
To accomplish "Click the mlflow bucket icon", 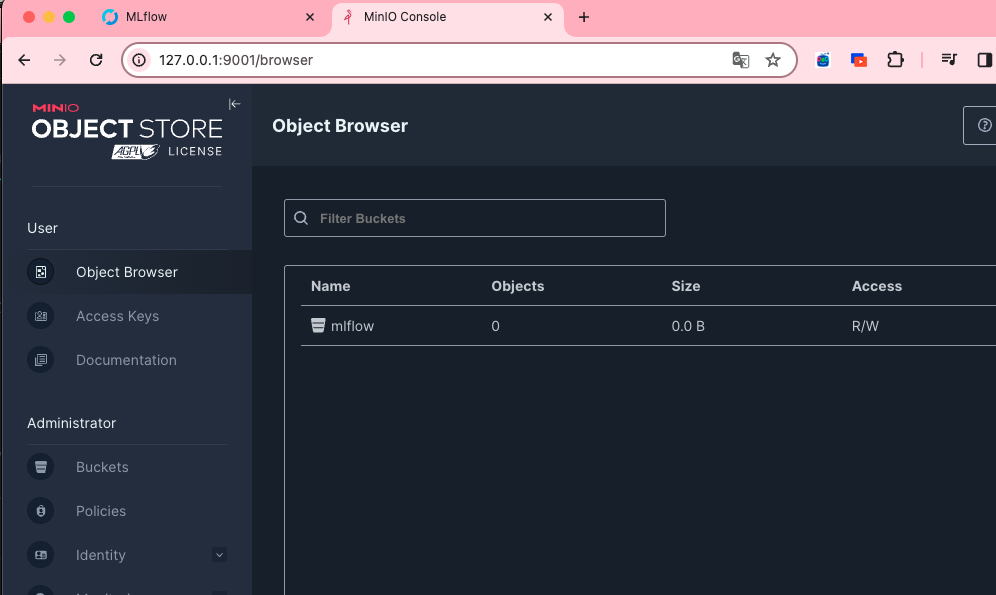I will click(x=318, y=326).
